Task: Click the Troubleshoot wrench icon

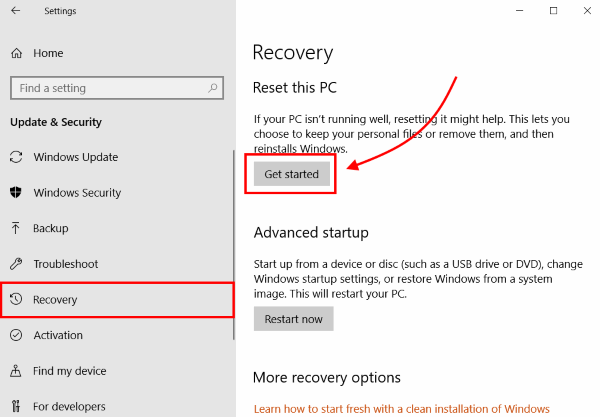Action: click(16, 264)
